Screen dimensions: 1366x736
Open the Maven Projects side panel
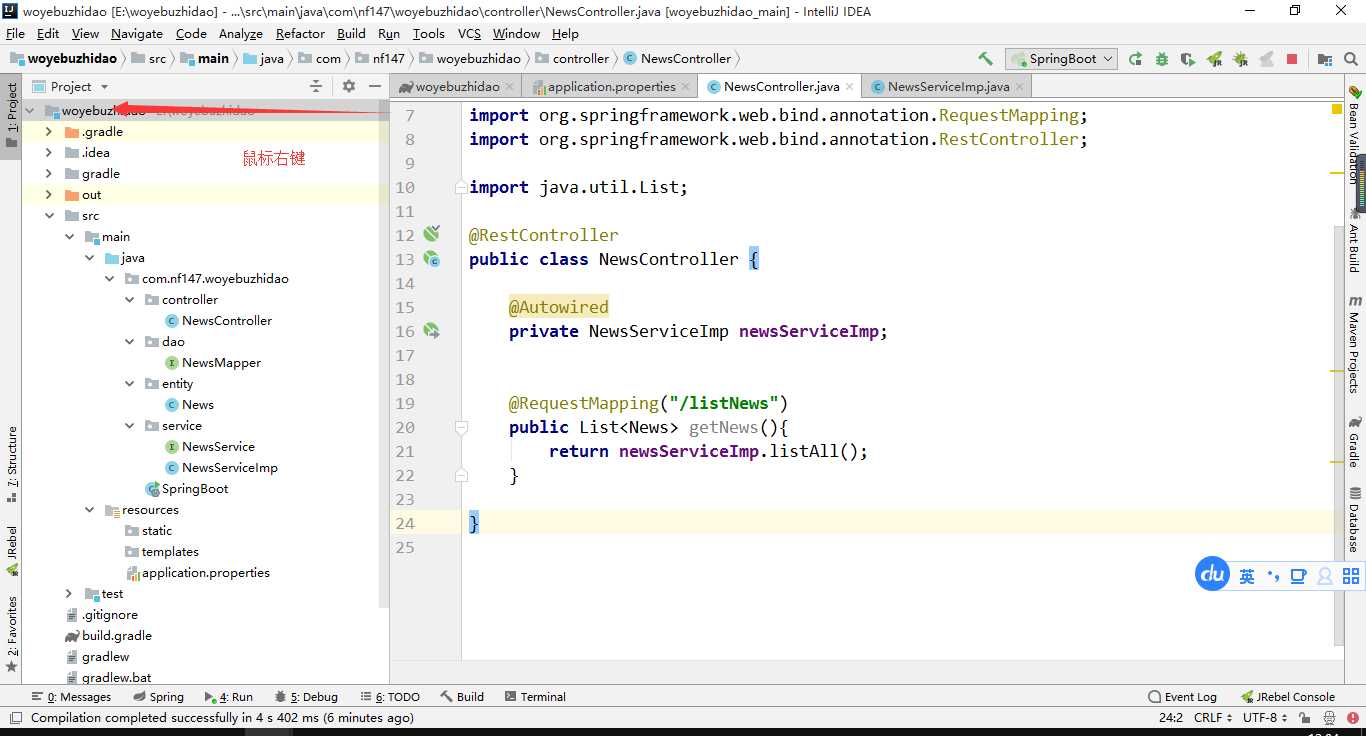[1355, 343]
